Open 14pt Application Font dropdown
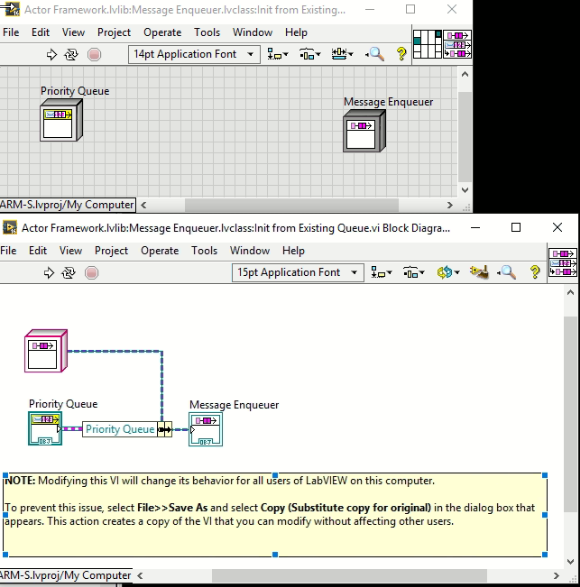Image resolution: width=580 pixels, height=587 pixels. coord(194,54)
